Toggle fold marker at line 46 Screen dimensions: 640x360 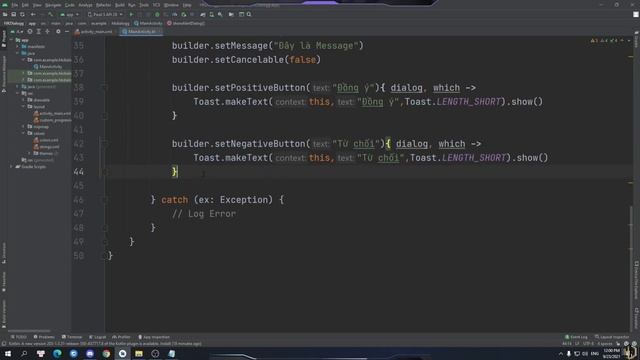[x=104, y=200]
